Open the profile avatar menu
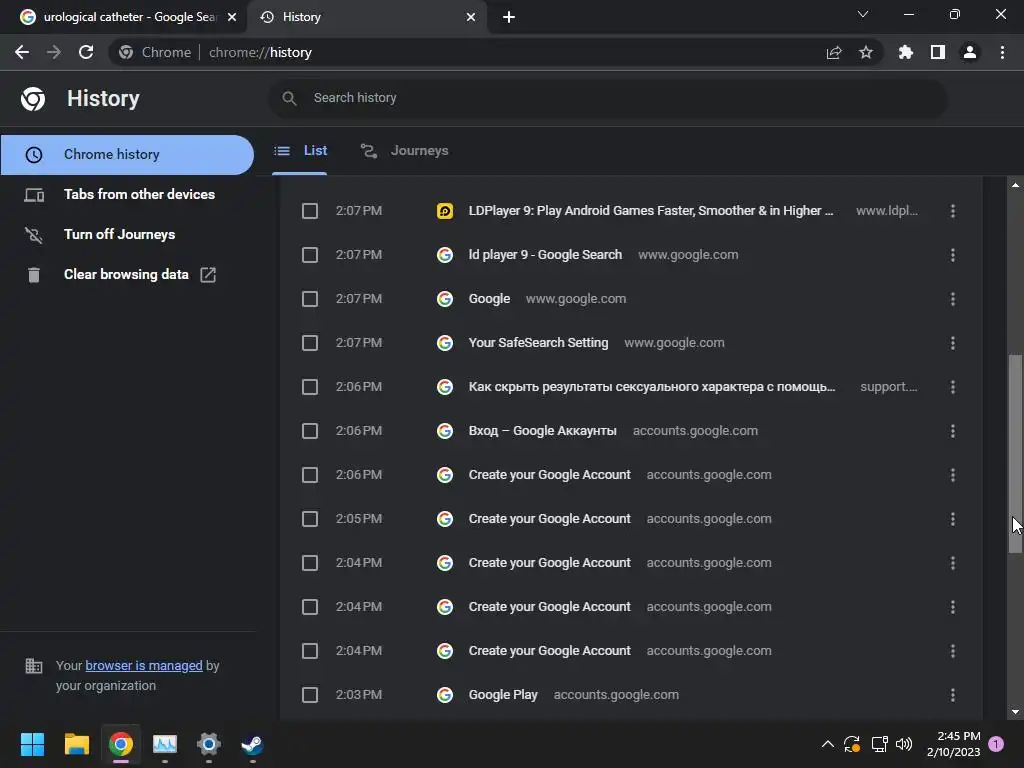Image resolution: width=1024 pixels, height=768 pixels. (x=970, y=52)
